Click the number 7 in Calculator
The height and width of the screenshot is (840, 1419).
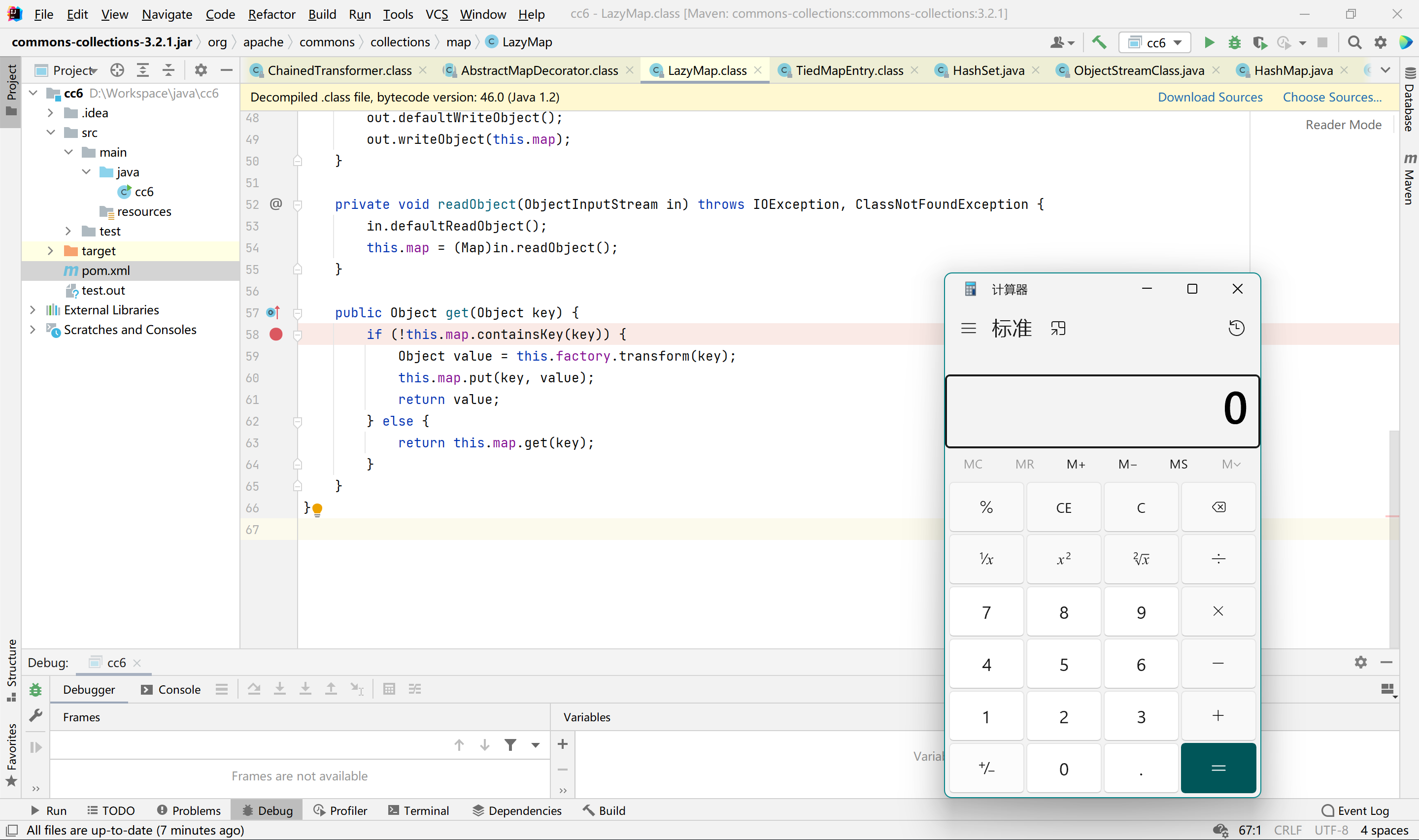point(986,612)
